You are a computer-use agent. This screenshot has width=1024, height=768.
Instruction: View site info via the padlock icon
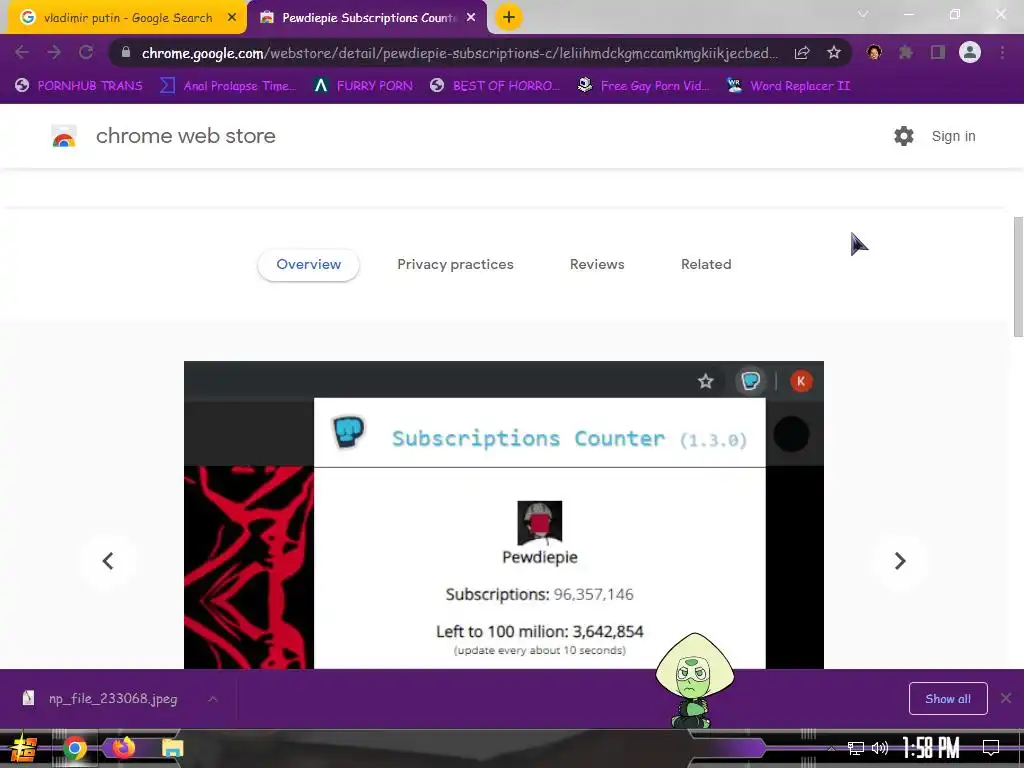[x=125, y=52]
